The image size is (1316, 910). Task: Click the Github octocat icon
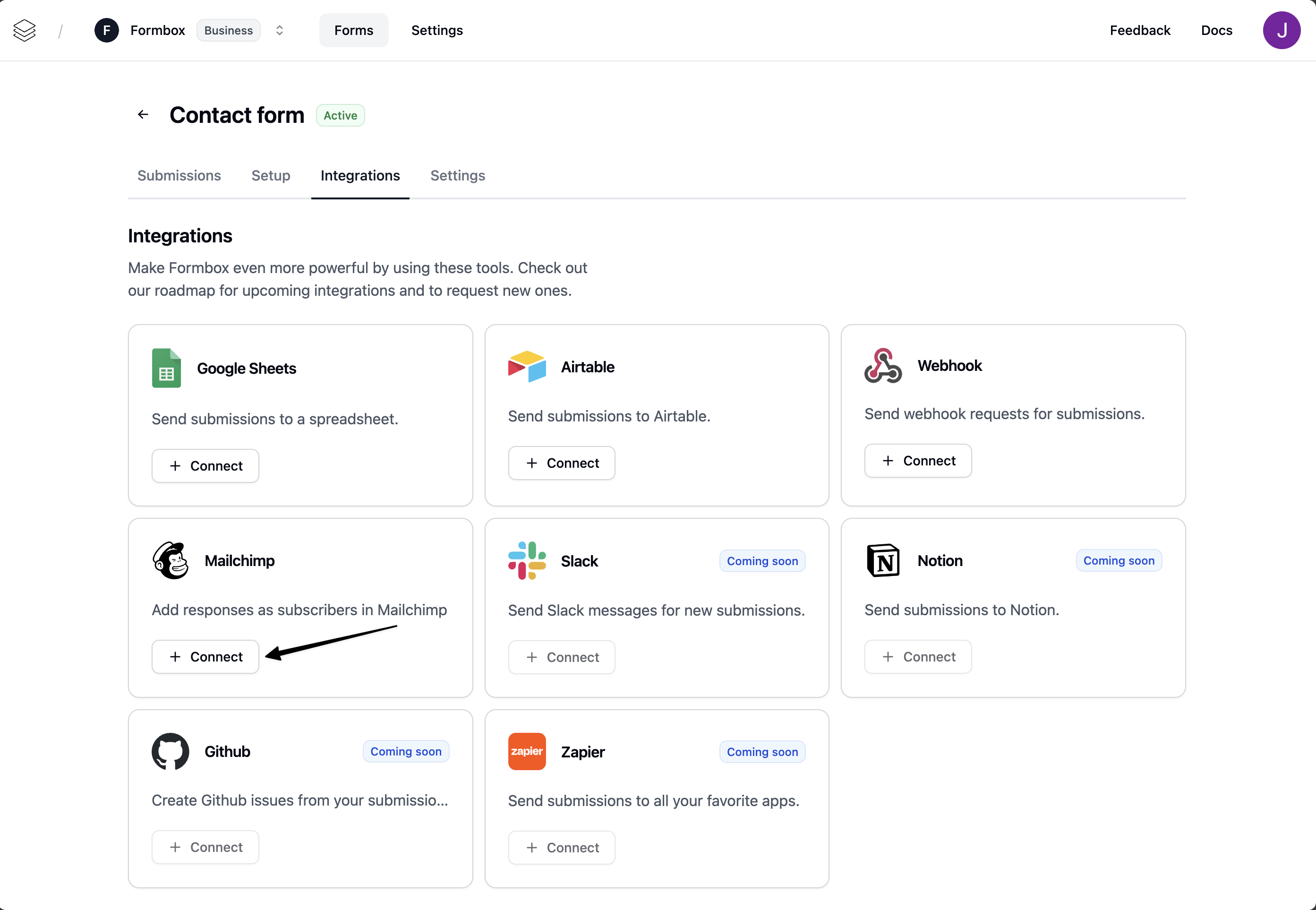(x=171, y=752)
